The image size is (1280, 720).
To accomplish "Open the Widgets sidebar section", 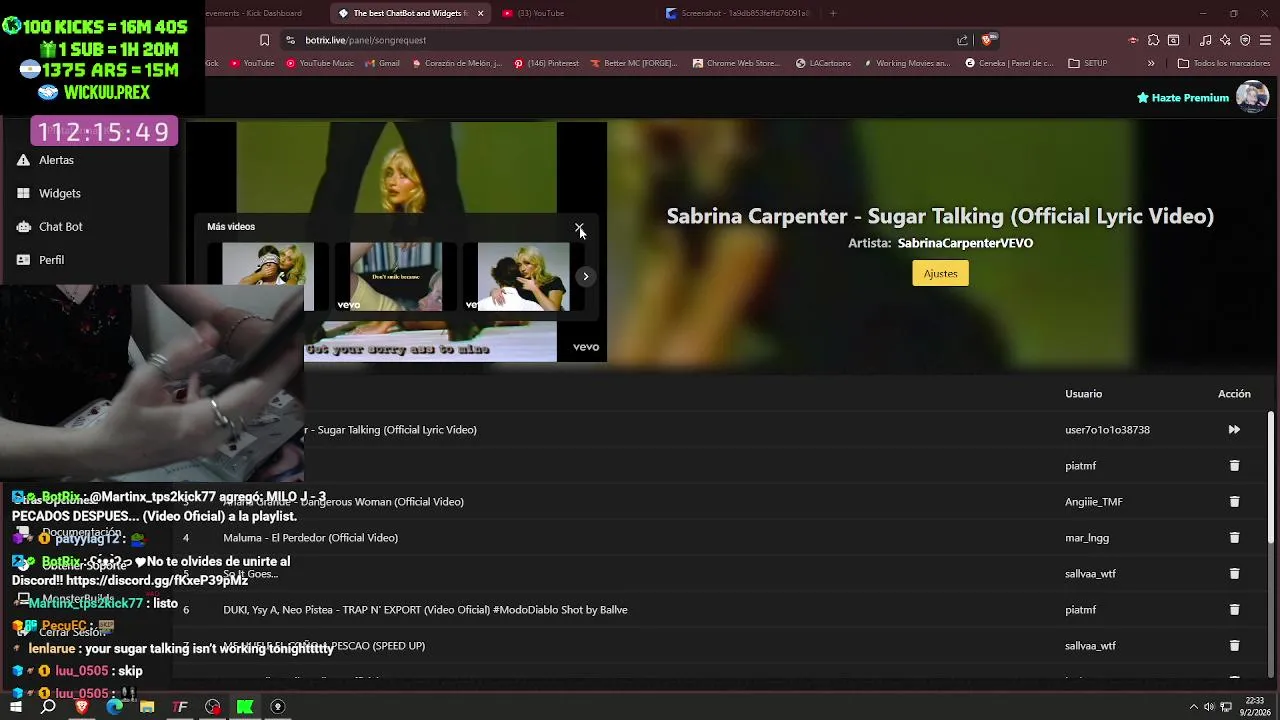I will [x=59, y=193].
